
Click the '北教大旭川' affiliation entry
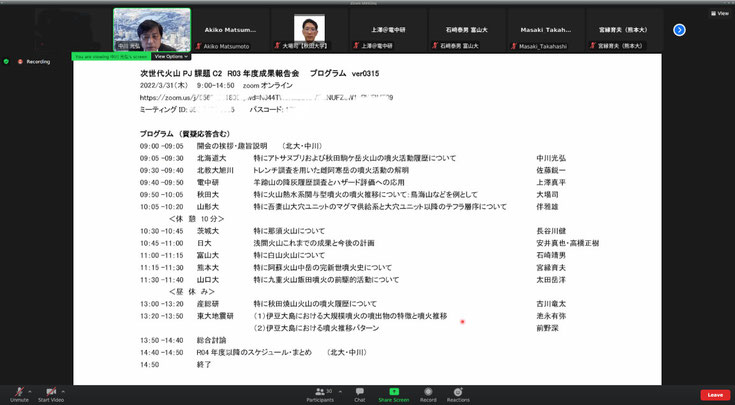click(215, 170)
